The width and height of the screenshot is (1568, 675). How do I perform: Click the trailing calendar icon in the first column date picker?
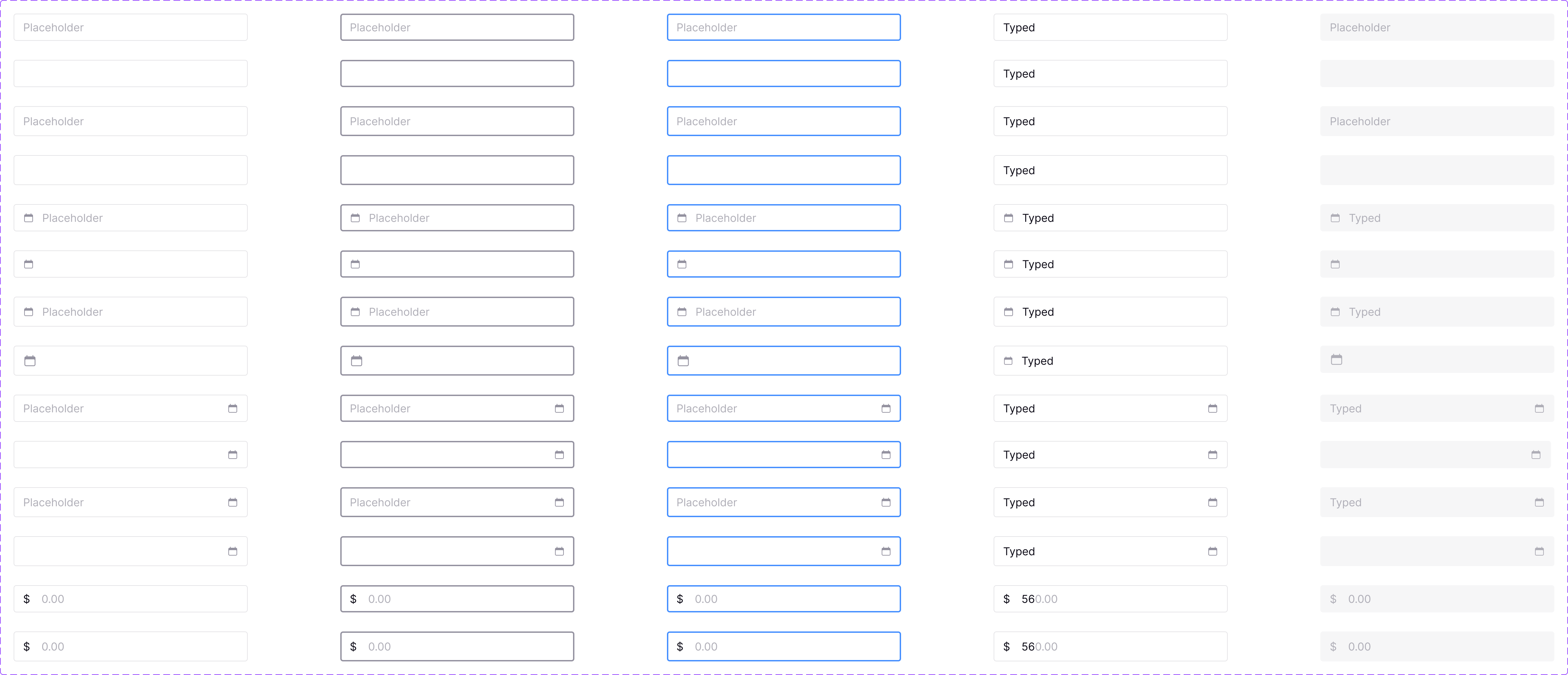tap(232, 408)
